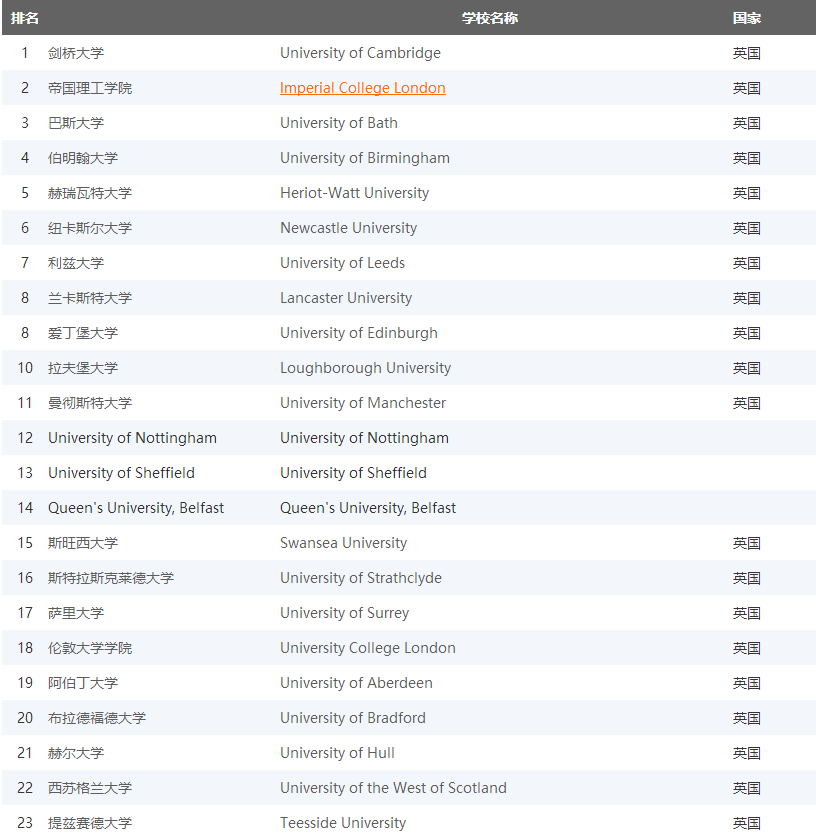
Task: Select the 阿伯丁大学 cell
Action: pyautogui.click(x=83, y=683)
